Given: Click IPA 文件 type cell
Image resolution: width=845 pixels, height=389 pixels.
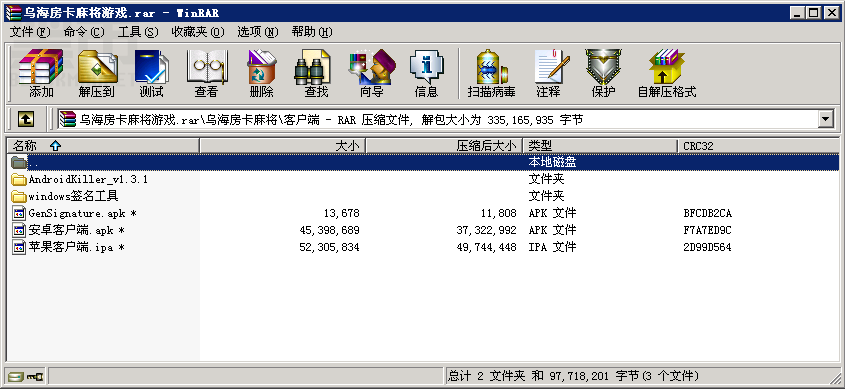Looking at the screenshot, I should click(x=552, y=248).
